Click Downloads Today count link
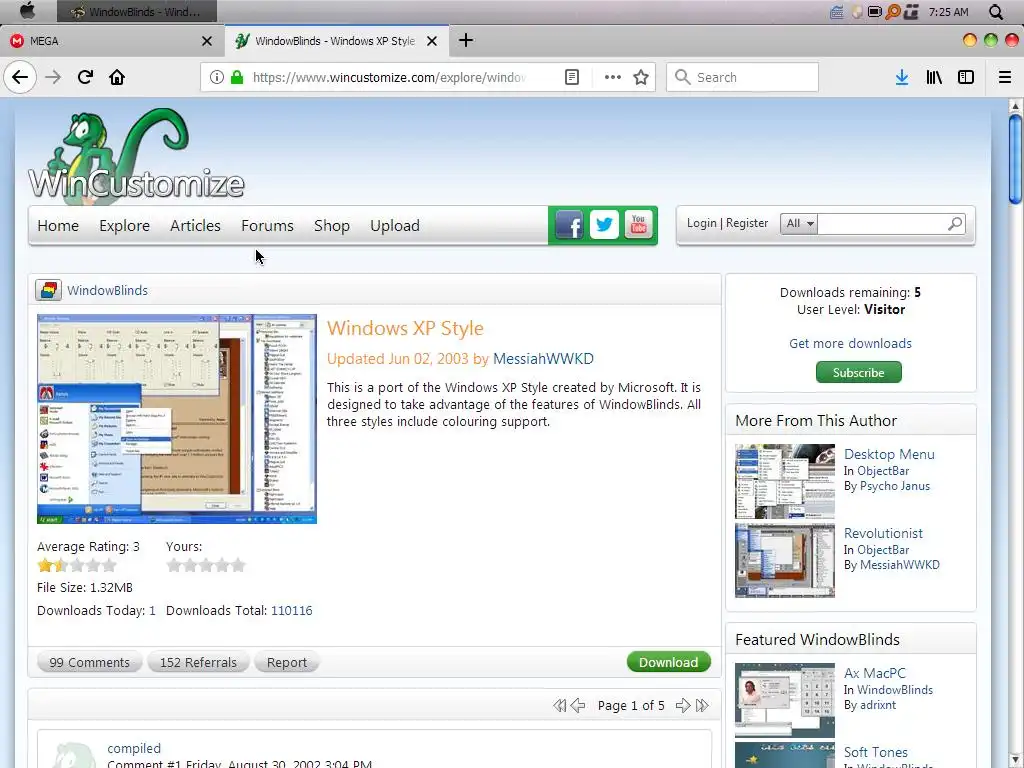This screenshot has width=1024, height=768. click(x=152, y=611)
